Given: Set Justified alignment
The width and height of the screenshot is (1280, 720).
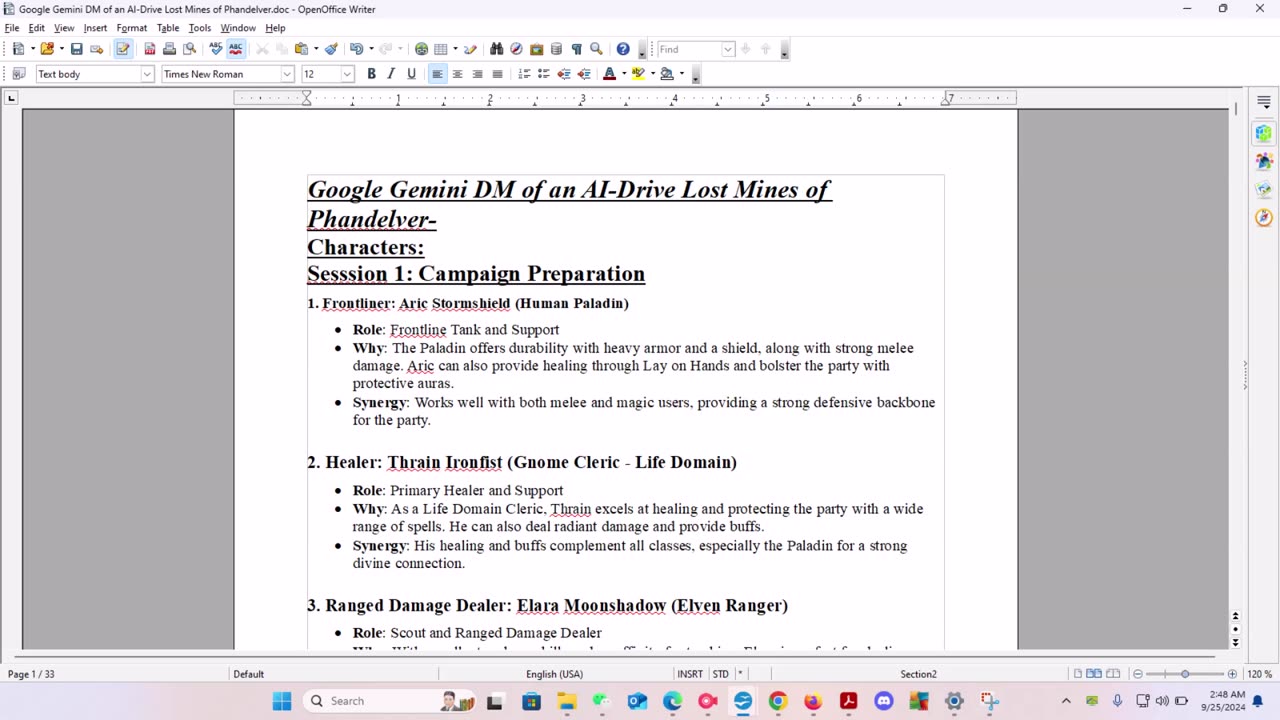Looking at the screenshot, I should [497, 74].
